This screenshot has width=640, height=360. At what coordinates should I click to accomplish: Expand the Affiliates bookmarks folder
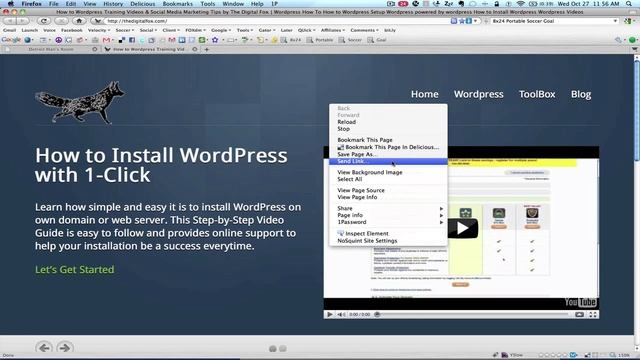[x=333, y=30]
